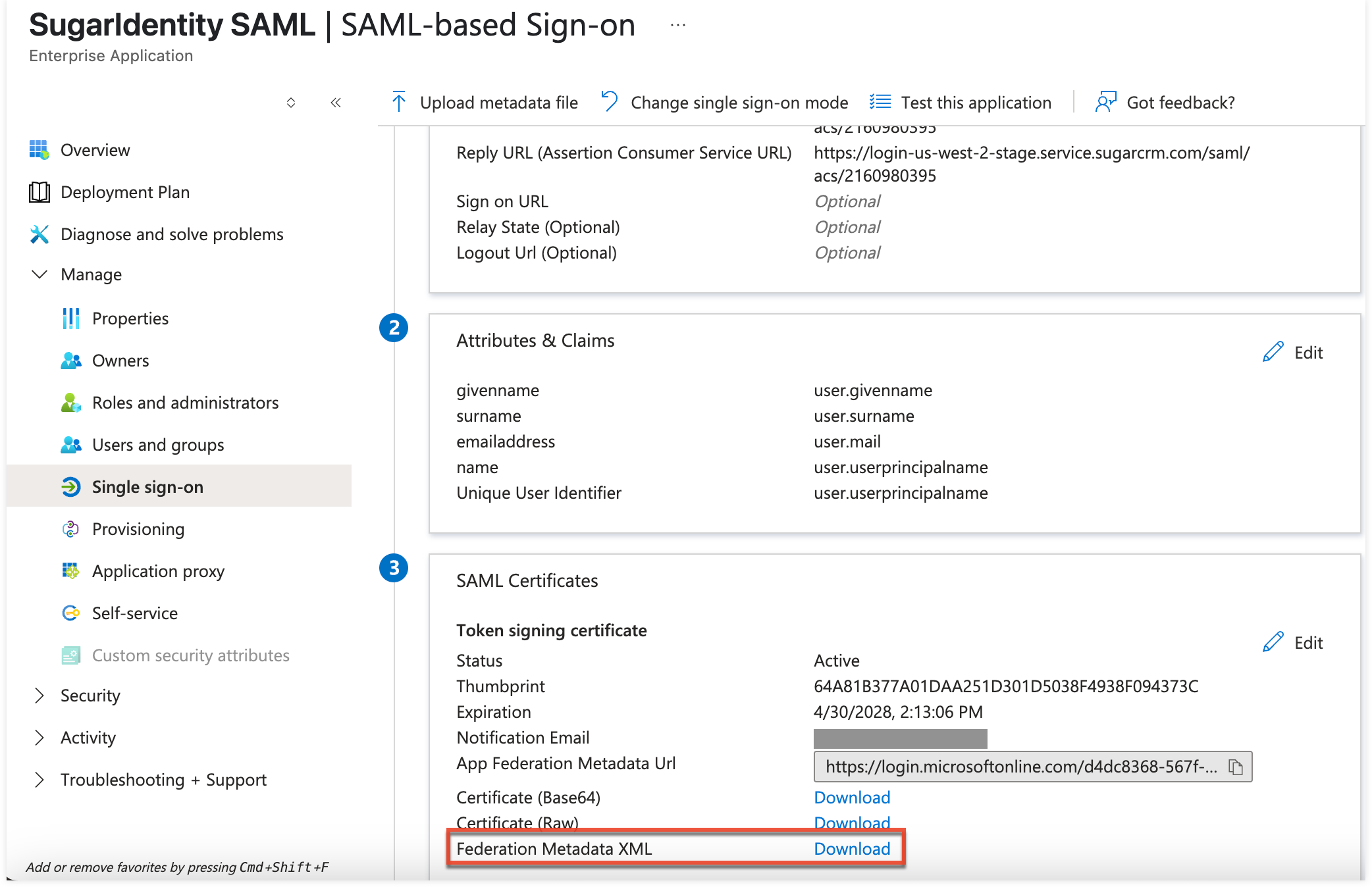
Task: Download the Federation Metadata XML
Action: [x=851, y=849]
